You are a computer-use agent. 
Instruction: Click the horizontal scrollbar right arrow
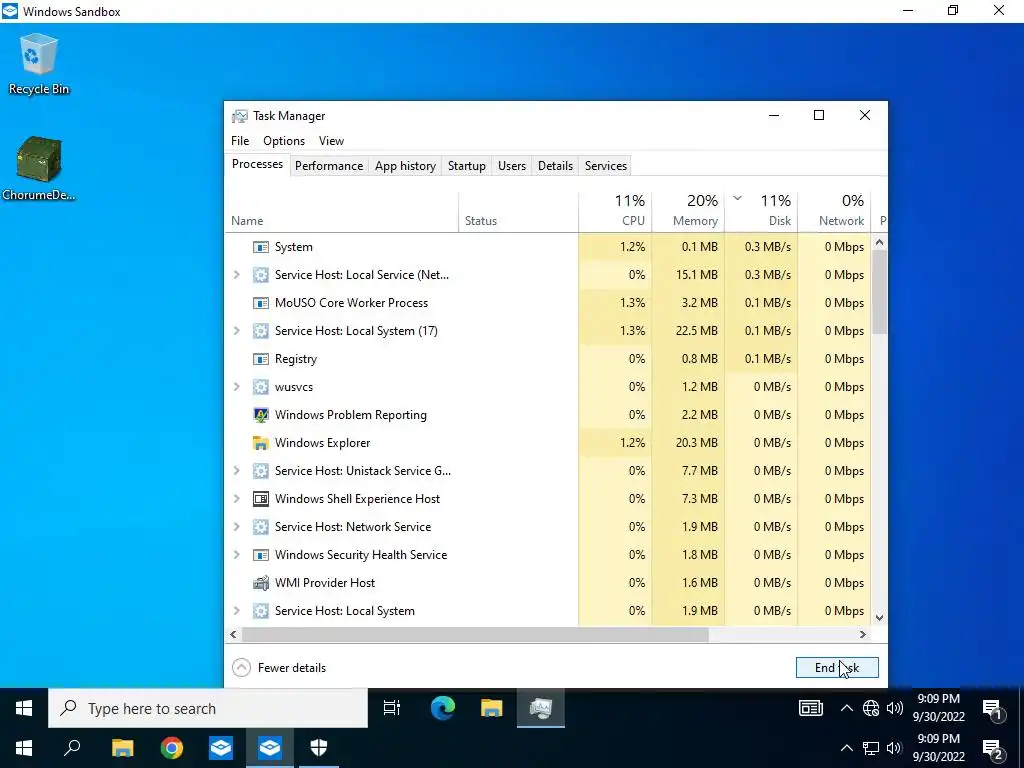click(x=863, y=634)
